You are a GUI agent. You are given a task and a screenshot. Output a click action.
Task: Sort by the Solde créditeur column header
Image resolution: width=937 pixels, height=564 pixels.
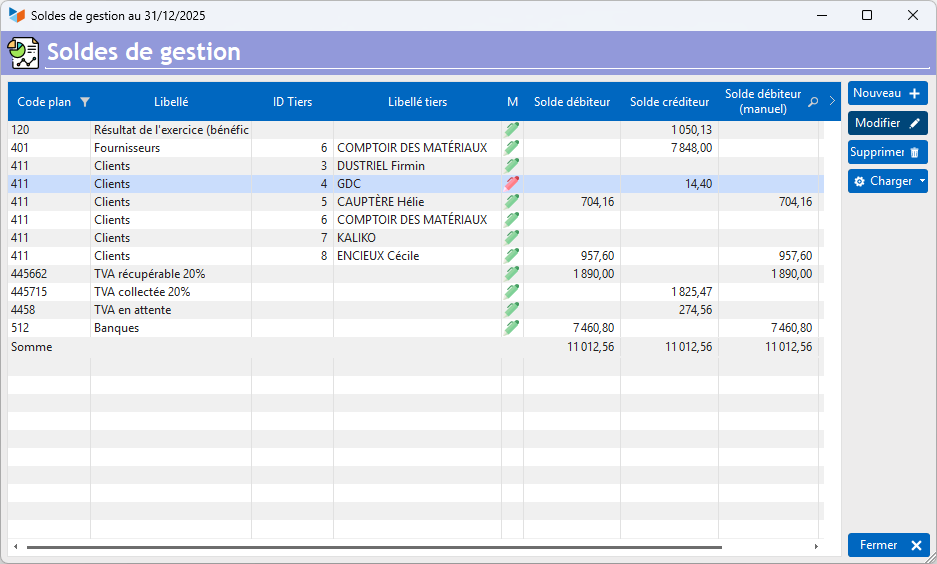pyautogui.click(x=669, y=102)
